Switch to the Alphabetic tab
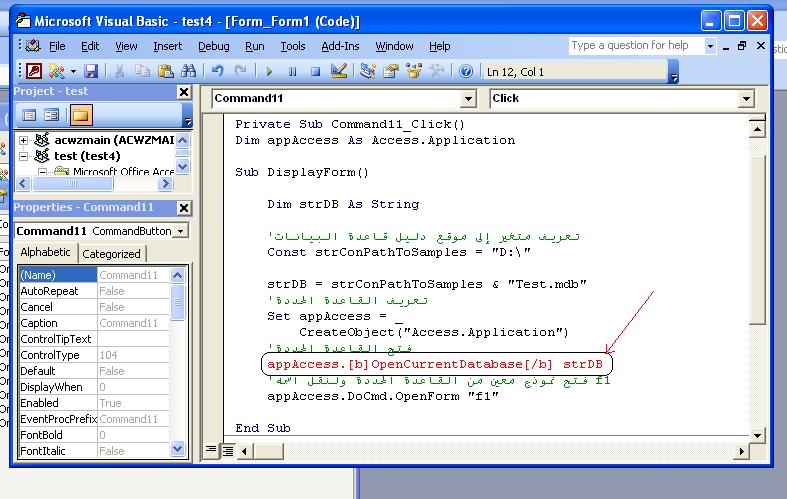 (46, 253)
